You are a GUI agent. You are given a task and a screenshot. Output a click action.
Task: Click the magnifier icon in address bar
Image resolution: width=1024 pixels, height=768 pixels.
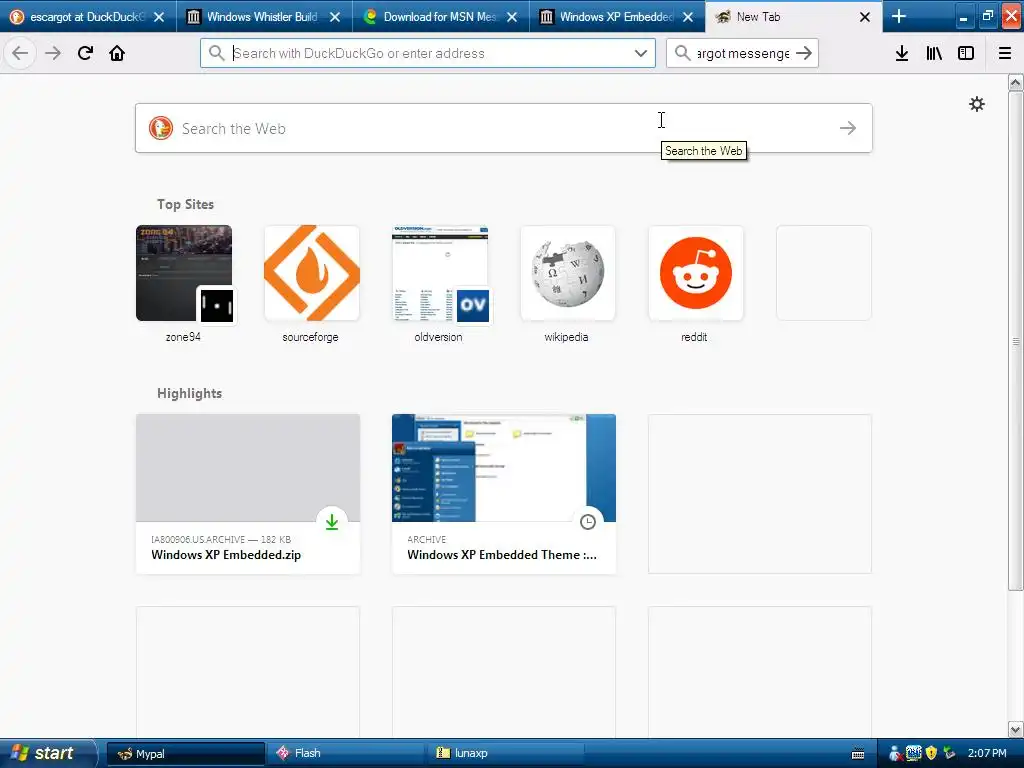pyautogui.click(x=216, y=53)
